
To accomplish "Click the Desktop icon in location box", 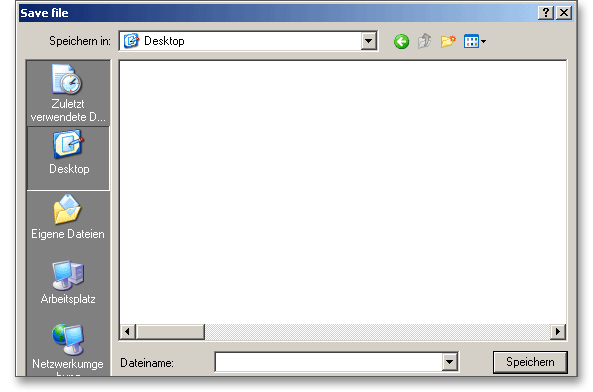I will point(131,41).
